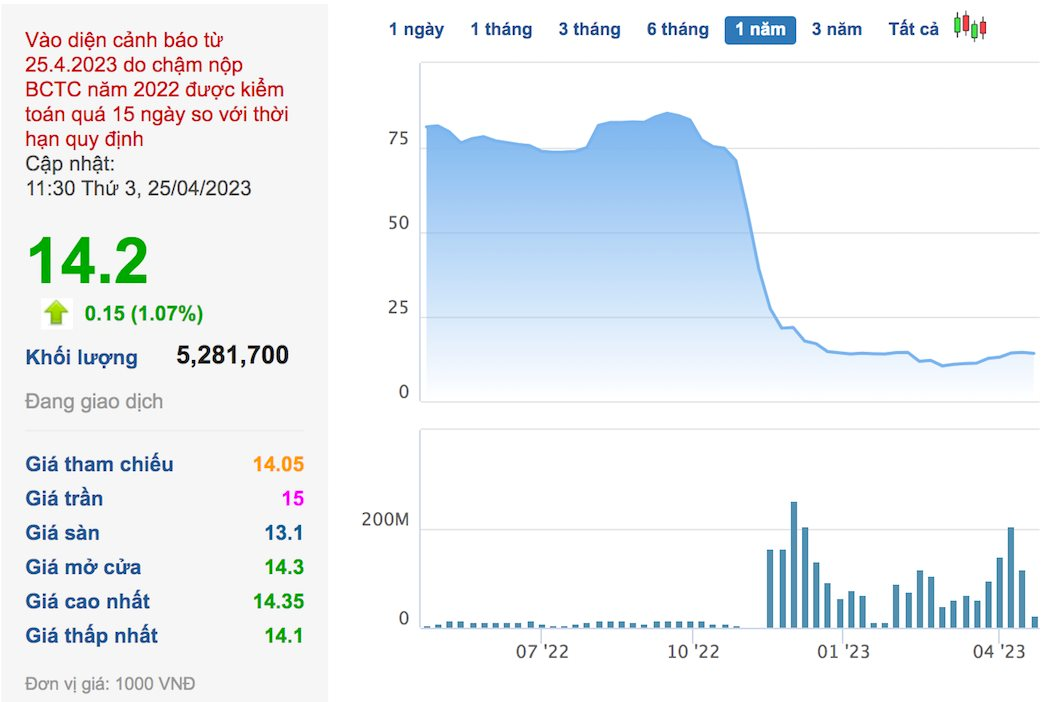Select the 'Giá trần' label
The height and width of the screenshot is (702, 1048).
coord(64,498)
